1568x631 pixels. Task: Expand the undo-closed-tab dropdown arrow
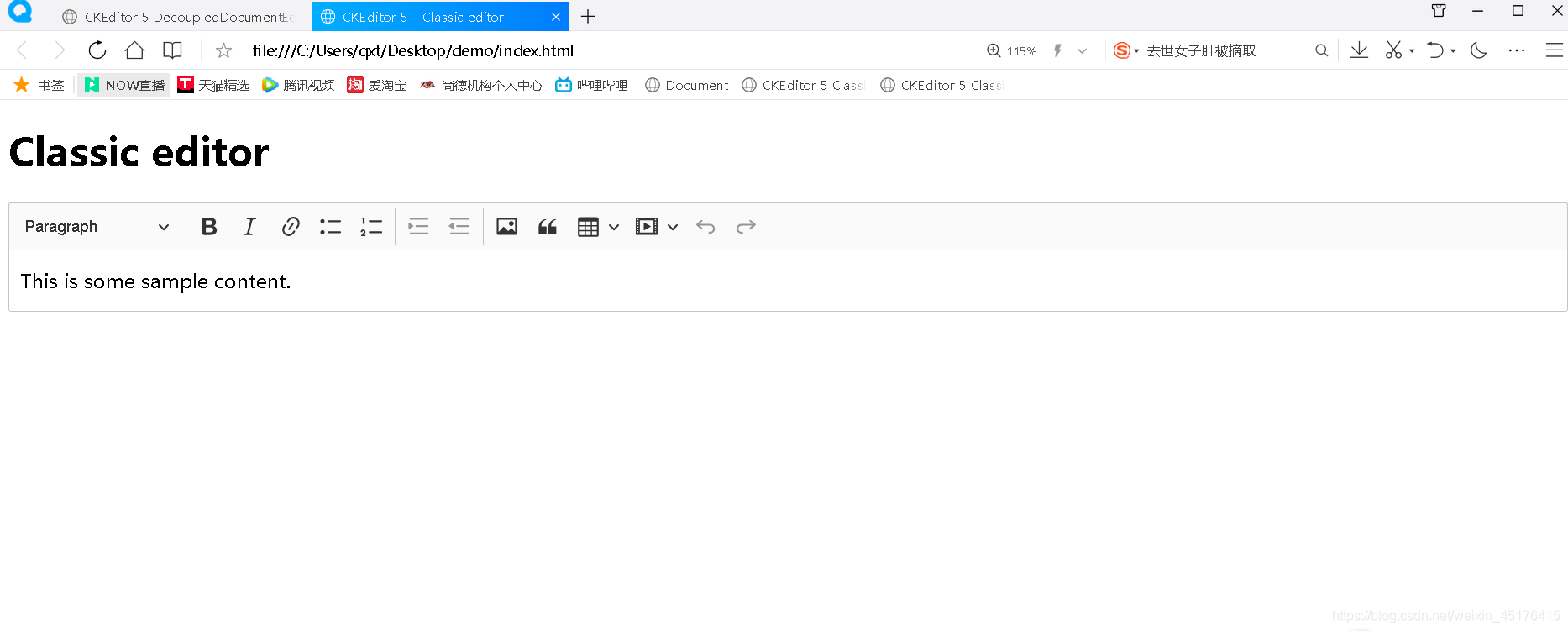point(1453,51)
